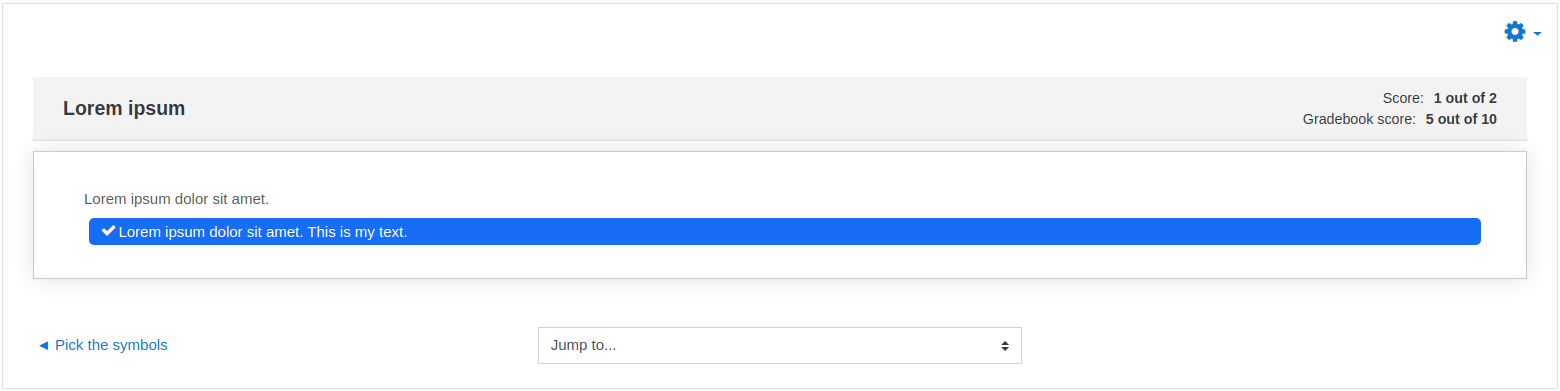Open the settings gear menu
The width and height of the screenshot is (1560, 391).
tap(1515, 32)
